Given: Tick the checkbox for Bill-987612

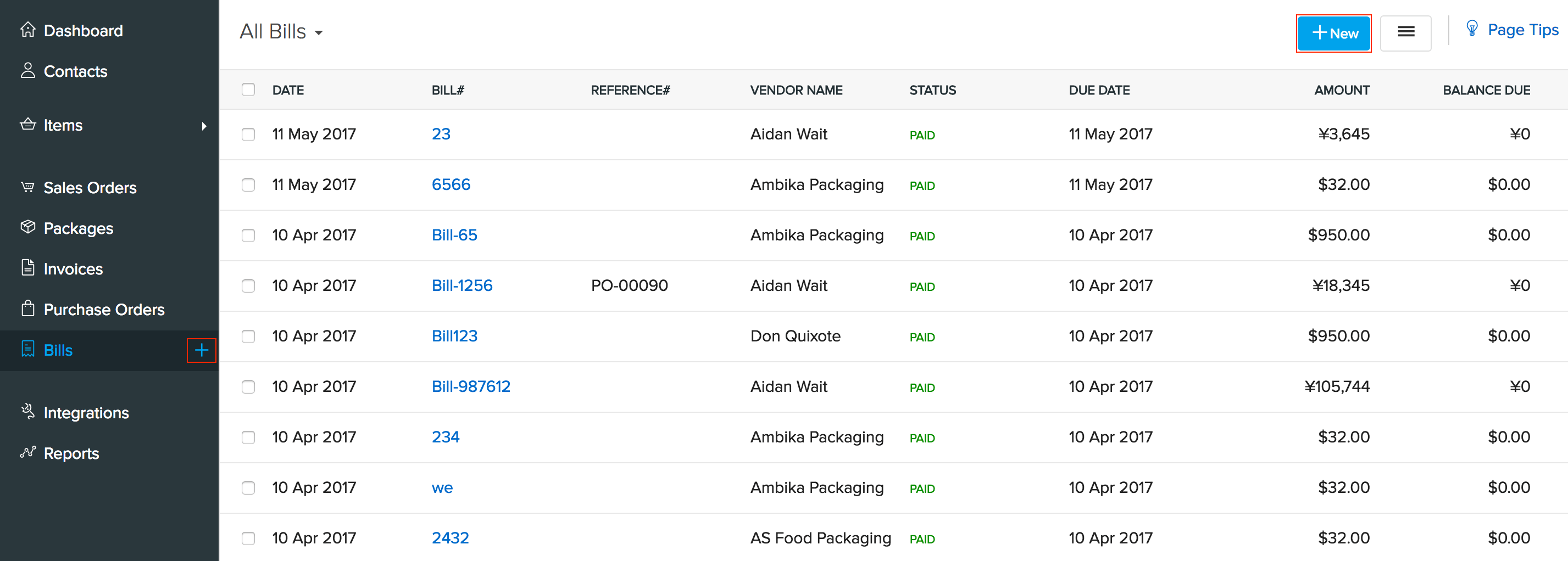Looking at the screenshot, I should point(248,386).
